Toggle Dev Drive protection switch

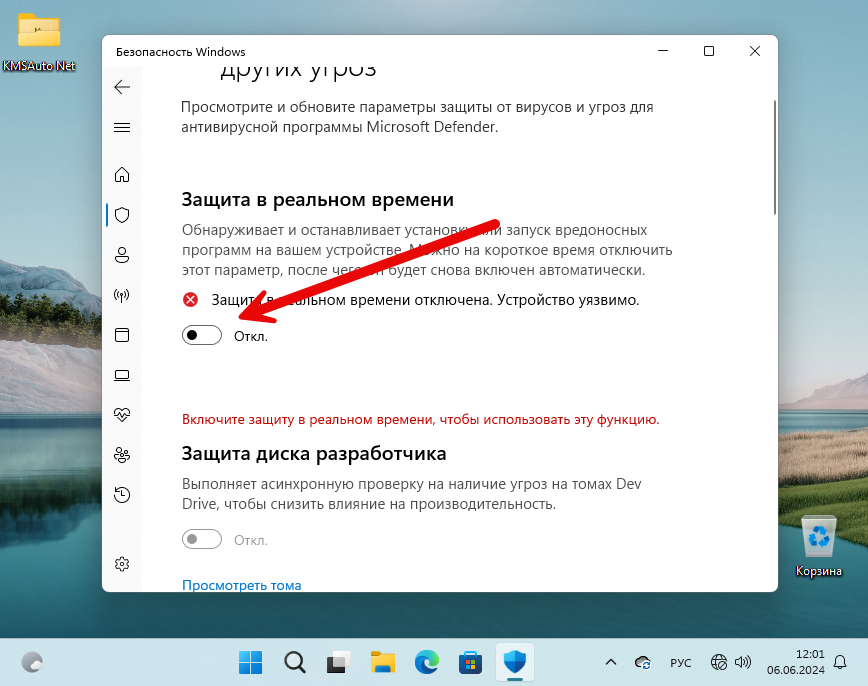[x=202, y=539]
